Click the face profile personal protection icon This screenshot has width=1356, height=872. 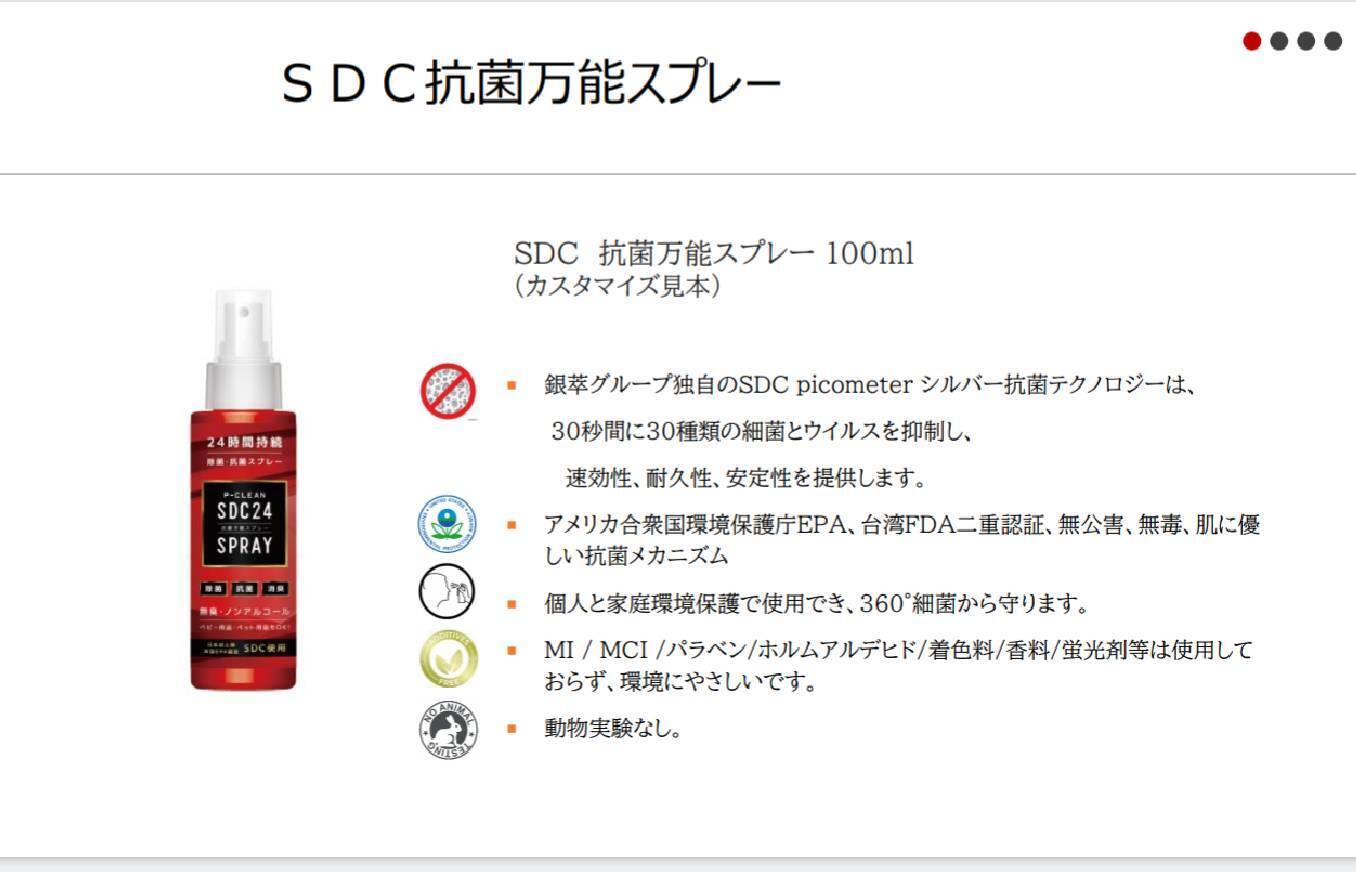pyautogui.click(x=447, y=592)
